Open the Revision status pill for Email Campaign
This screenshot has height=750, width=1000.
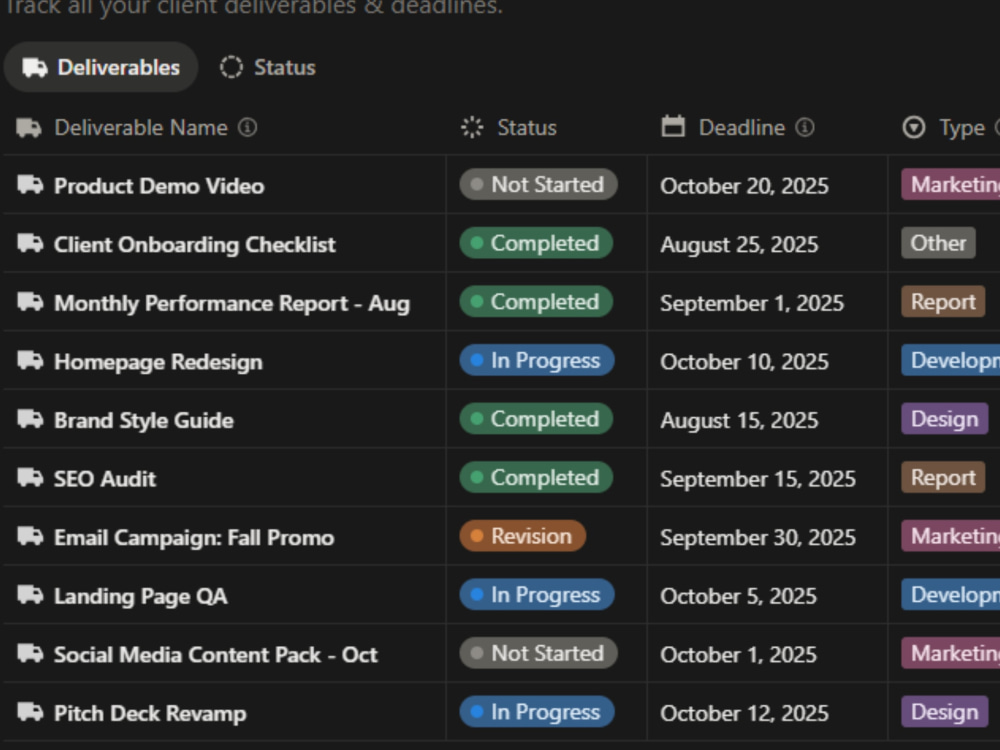tap(522, 536)
